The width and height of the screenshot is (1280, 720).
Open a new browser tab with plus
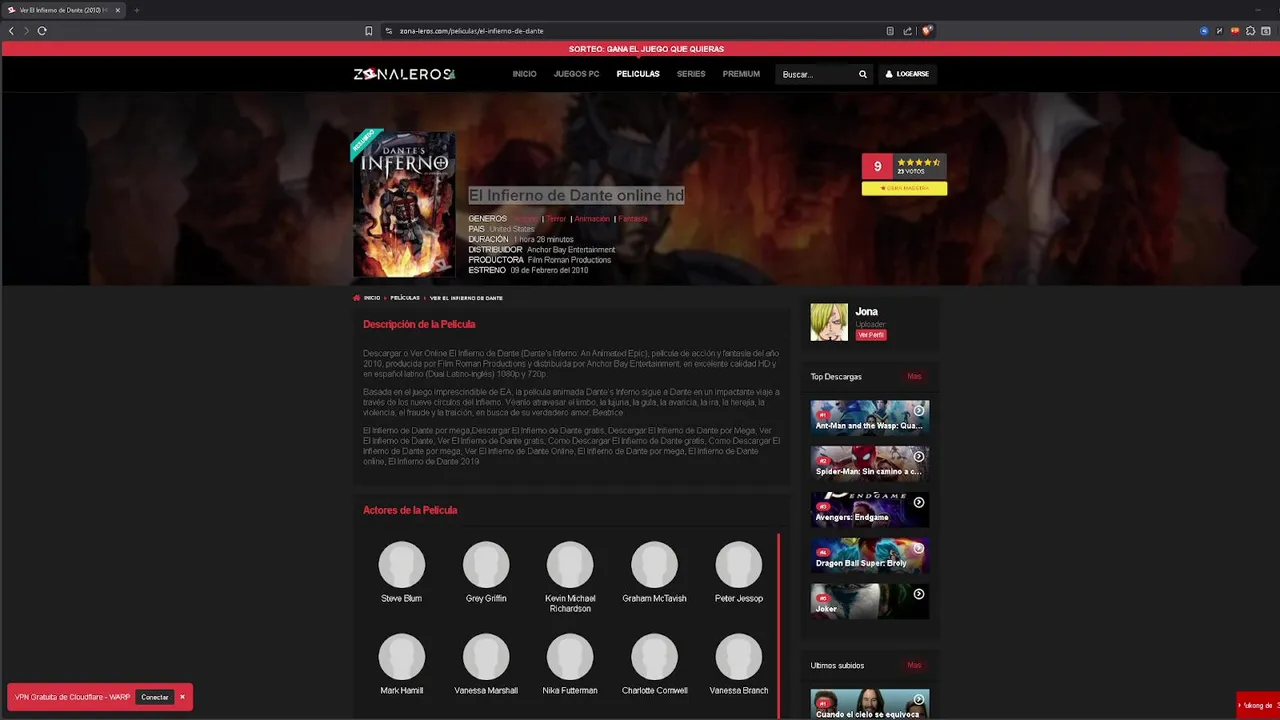pyautogui.click(x=137, y=10)
